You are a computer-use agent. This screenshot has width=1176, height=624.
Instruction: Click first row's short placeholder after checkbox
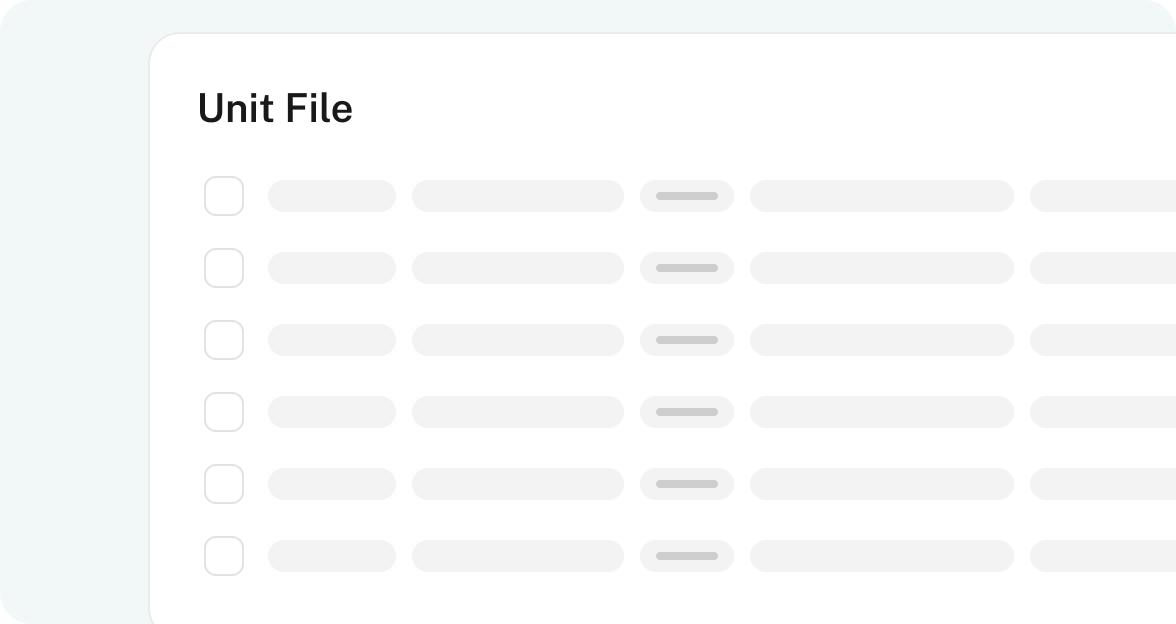click(x=332, y=196)
